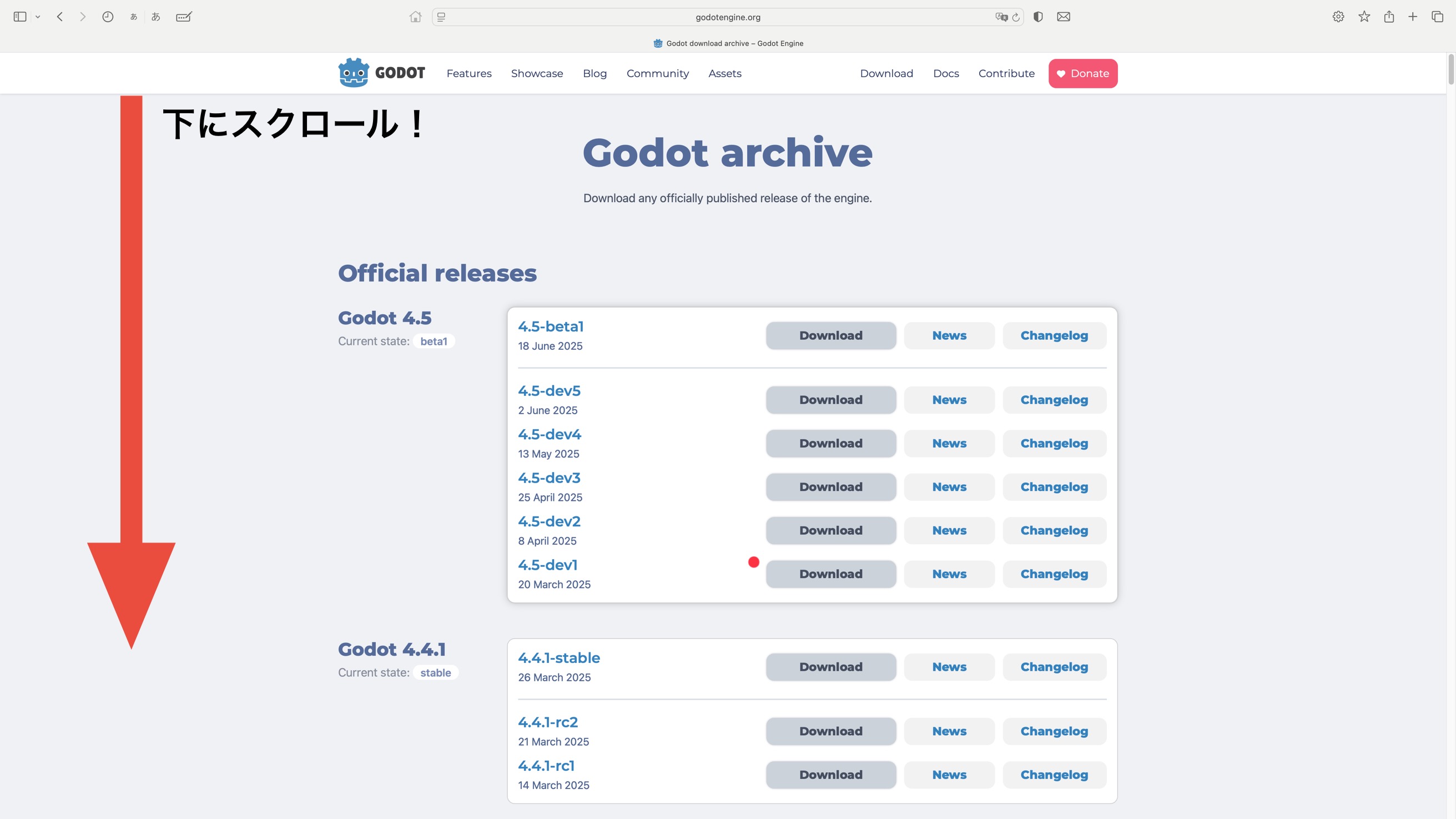1456x819 pixels.
Task: Open the Features menu item
Action: [469, 73]
